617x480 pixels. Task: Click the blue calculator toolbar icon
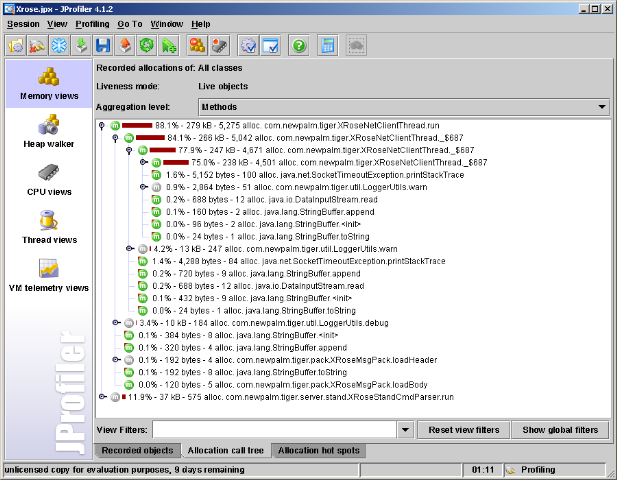click(327, 46)
